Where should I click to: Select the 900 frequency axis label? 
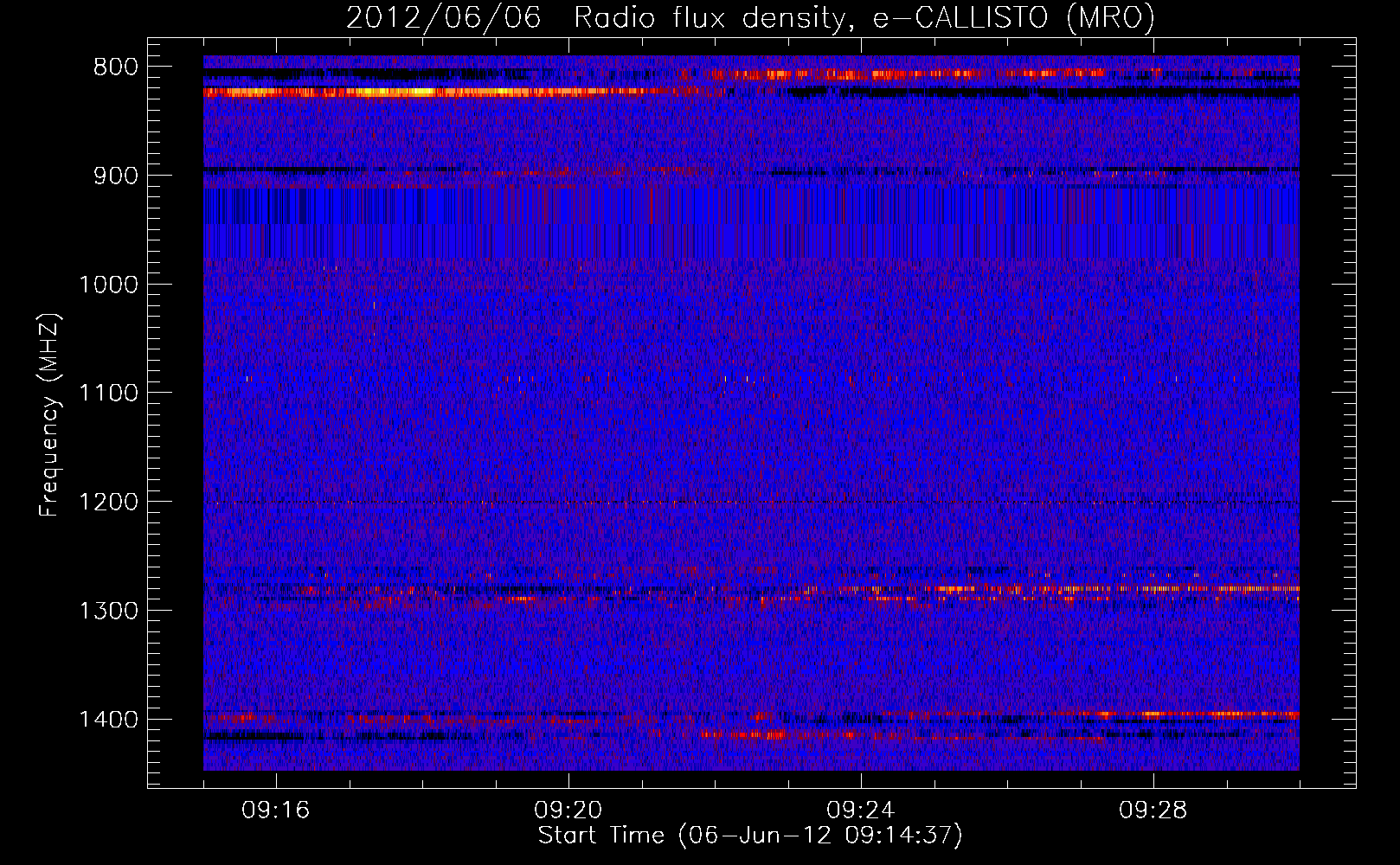pos(116,176)
